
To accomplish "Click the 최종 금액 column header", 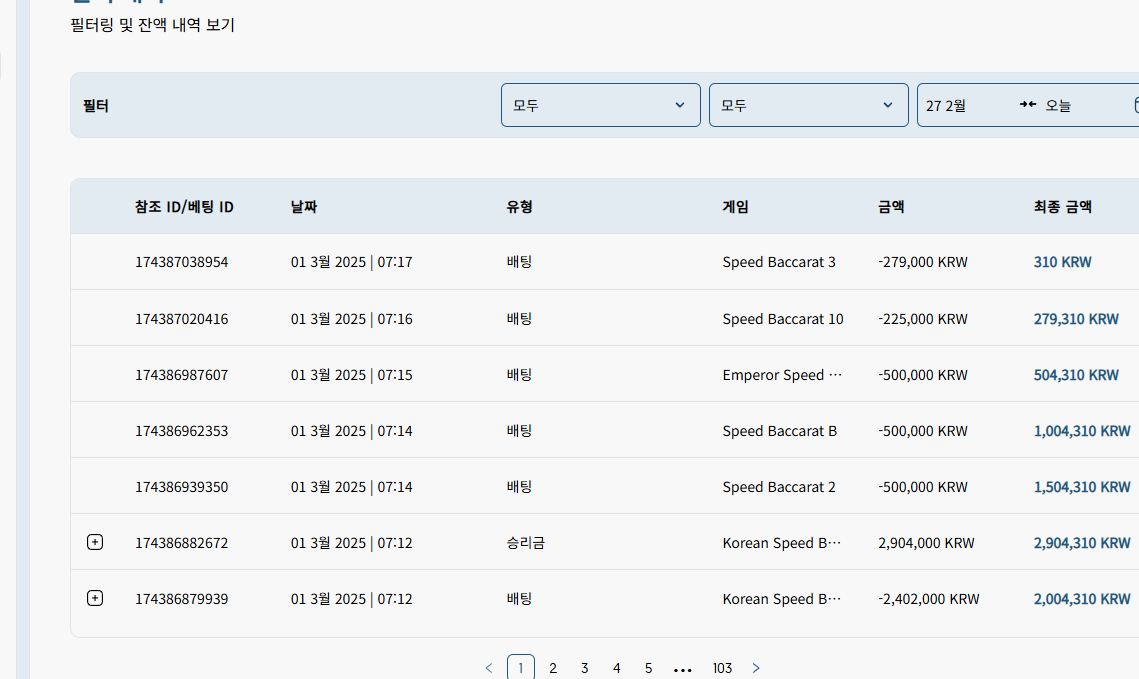I will (x=1063, y=207).
